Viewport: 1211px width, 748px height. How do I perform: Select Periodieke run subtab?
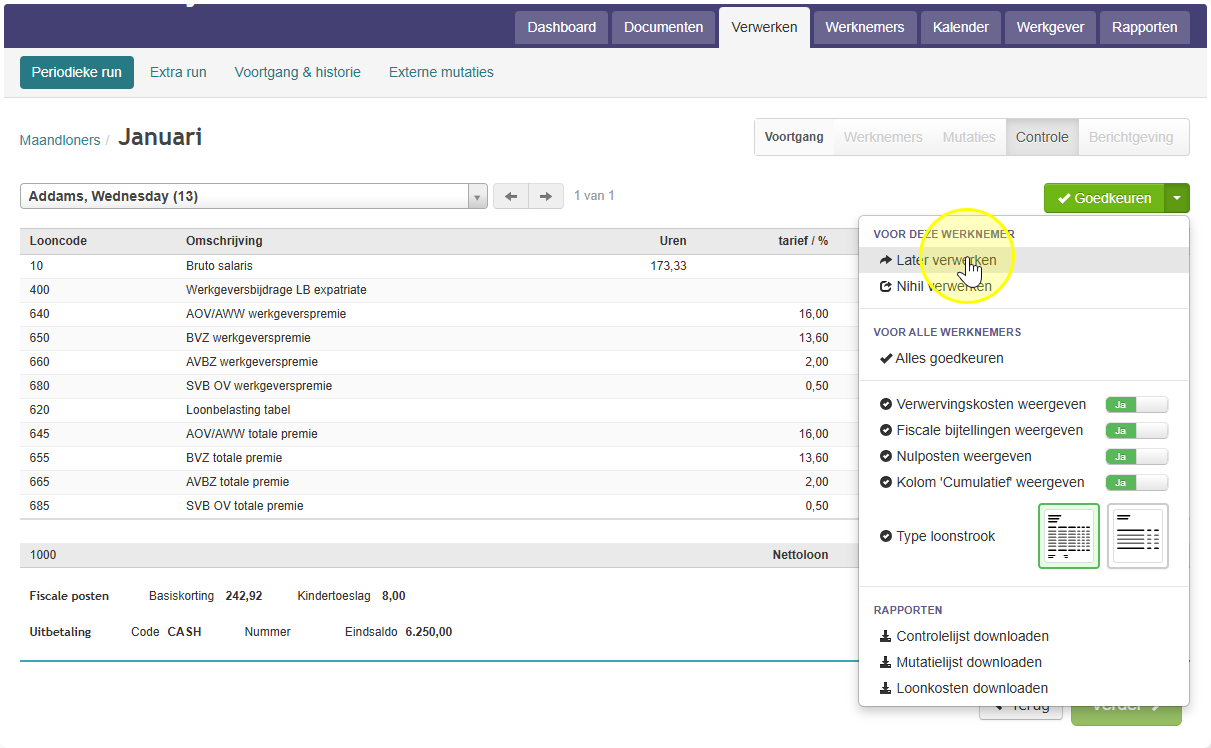[x=77, y=72]
